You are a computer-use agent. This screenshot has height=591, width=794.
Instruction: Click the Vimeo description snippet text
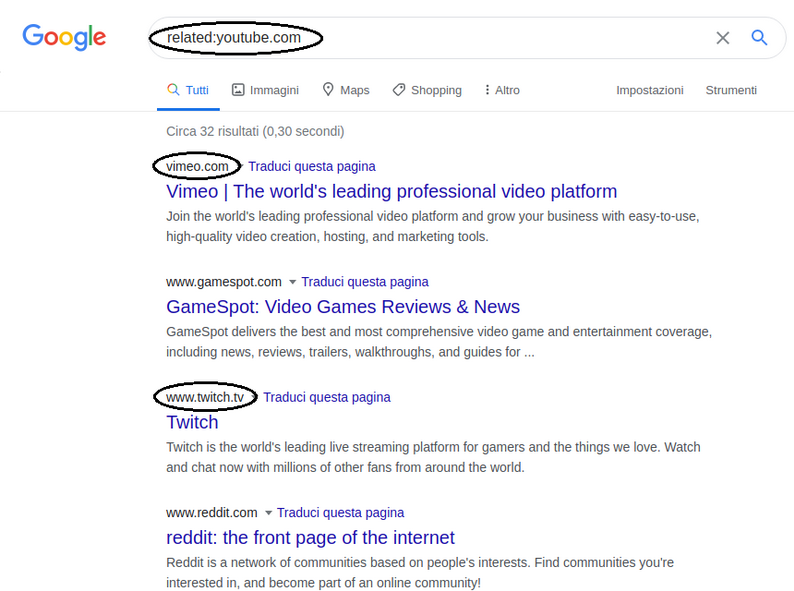[x=433, y=227]
